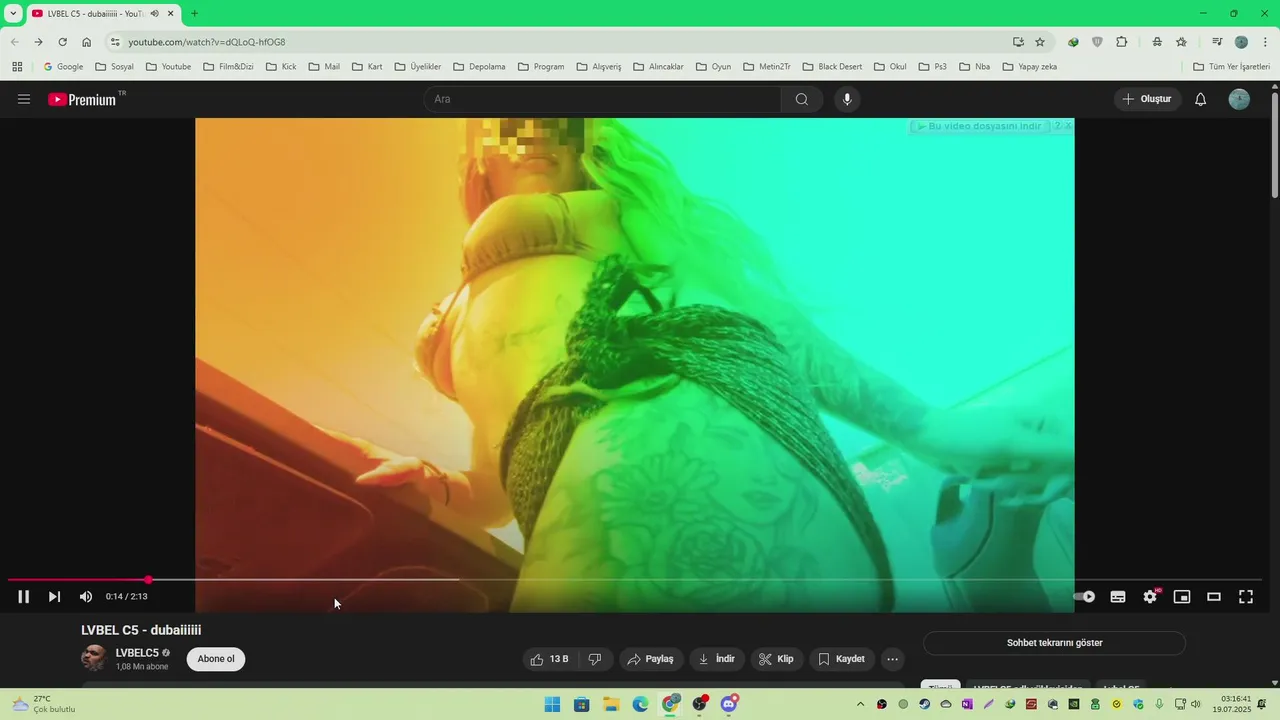This screenshot has width=1280, height=720.
Task: Open more actions ellipsis menu
Action: click(892, 659)
